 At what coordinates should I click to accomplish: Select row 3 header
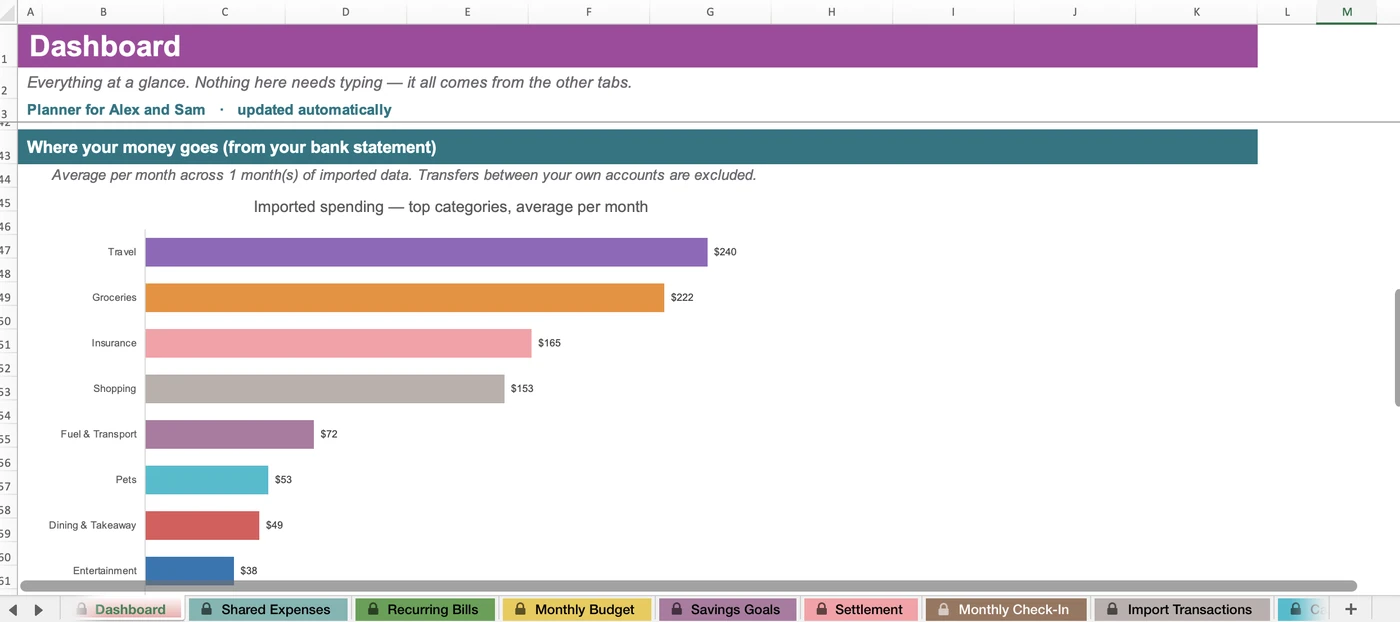[8, 110]
